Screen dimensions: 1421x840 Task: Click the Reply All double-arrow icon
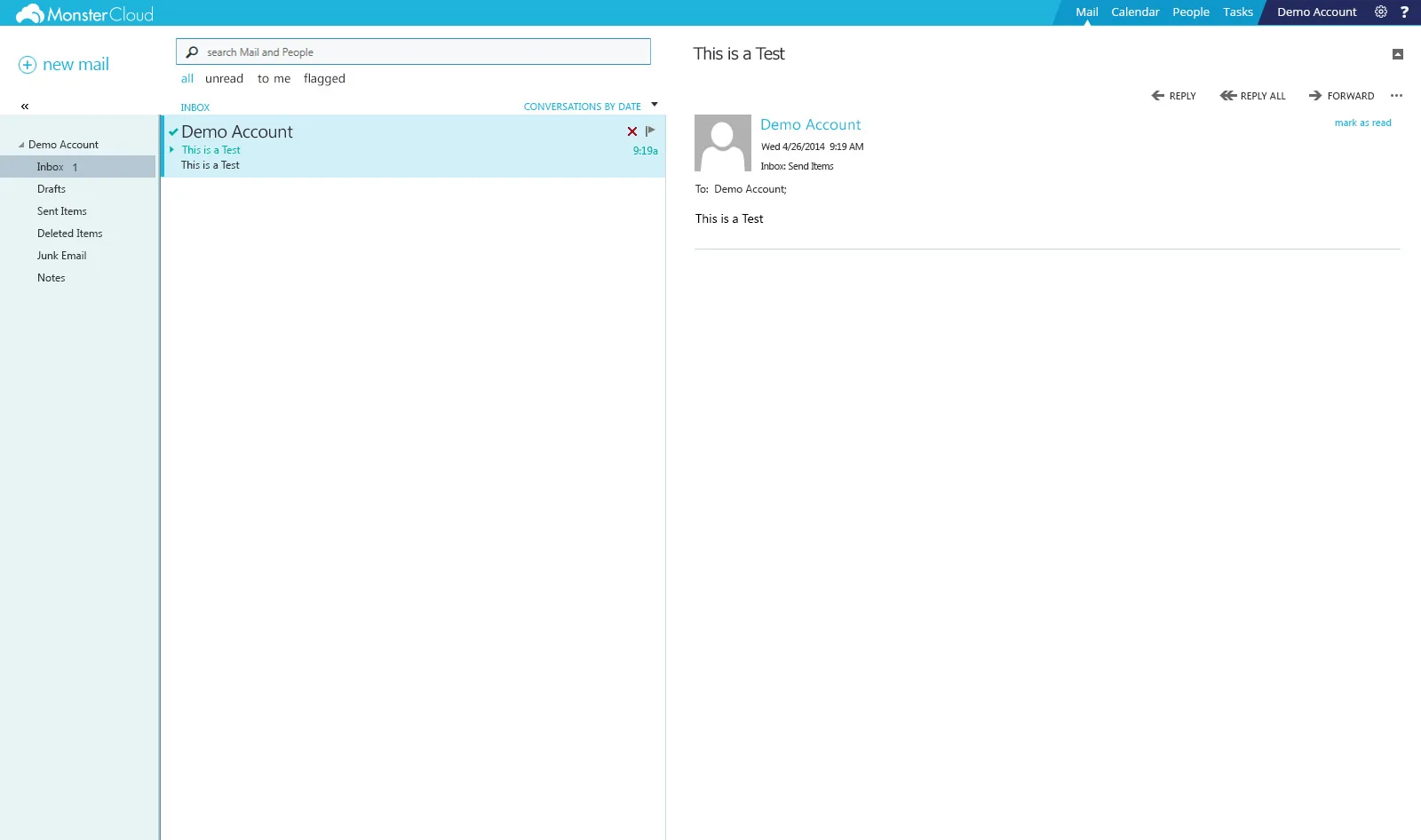click(1228, 96)
